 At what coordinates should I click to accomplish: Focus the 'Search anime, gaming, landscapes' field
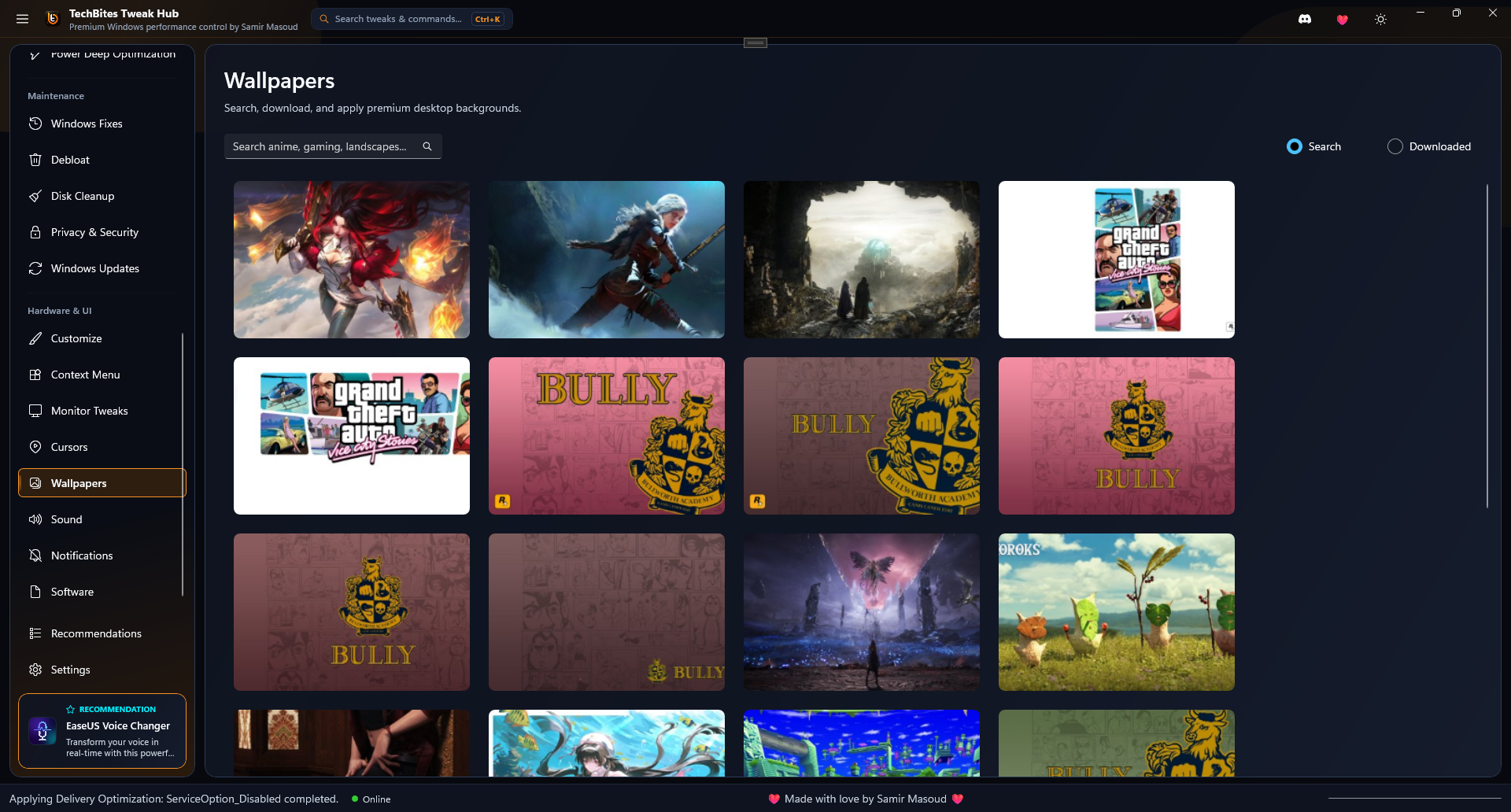tap(333, 146)
